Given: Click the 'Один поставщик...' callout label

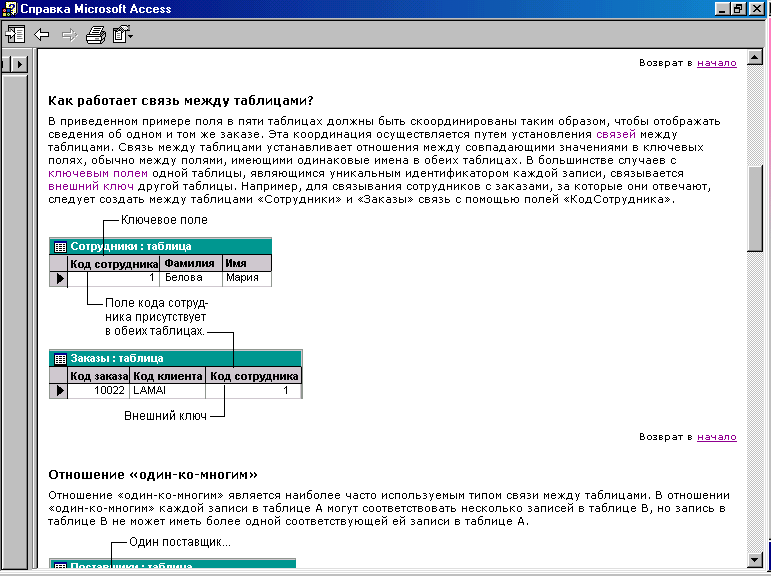Looking at the screenshot, I should [x=180, y=542].
